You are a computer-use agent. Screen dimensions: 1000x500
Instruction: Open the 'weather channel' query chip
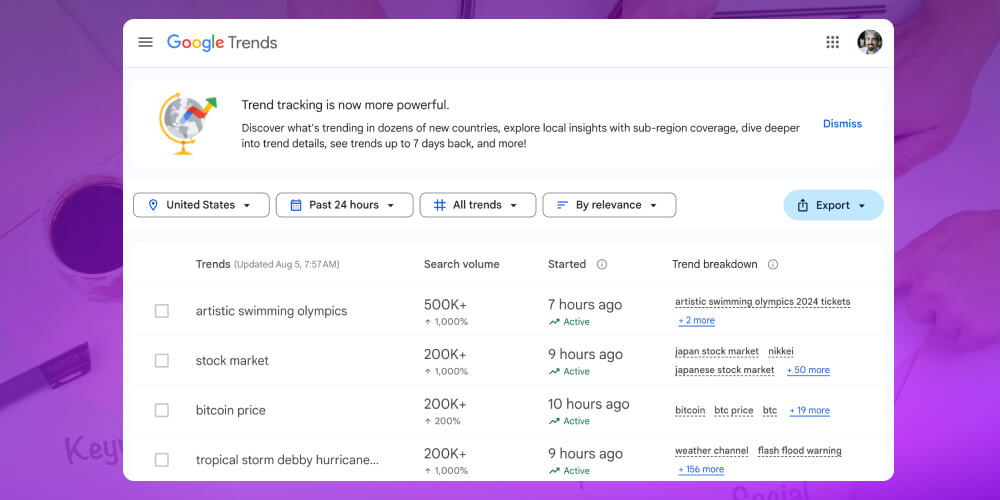point(712,451)
